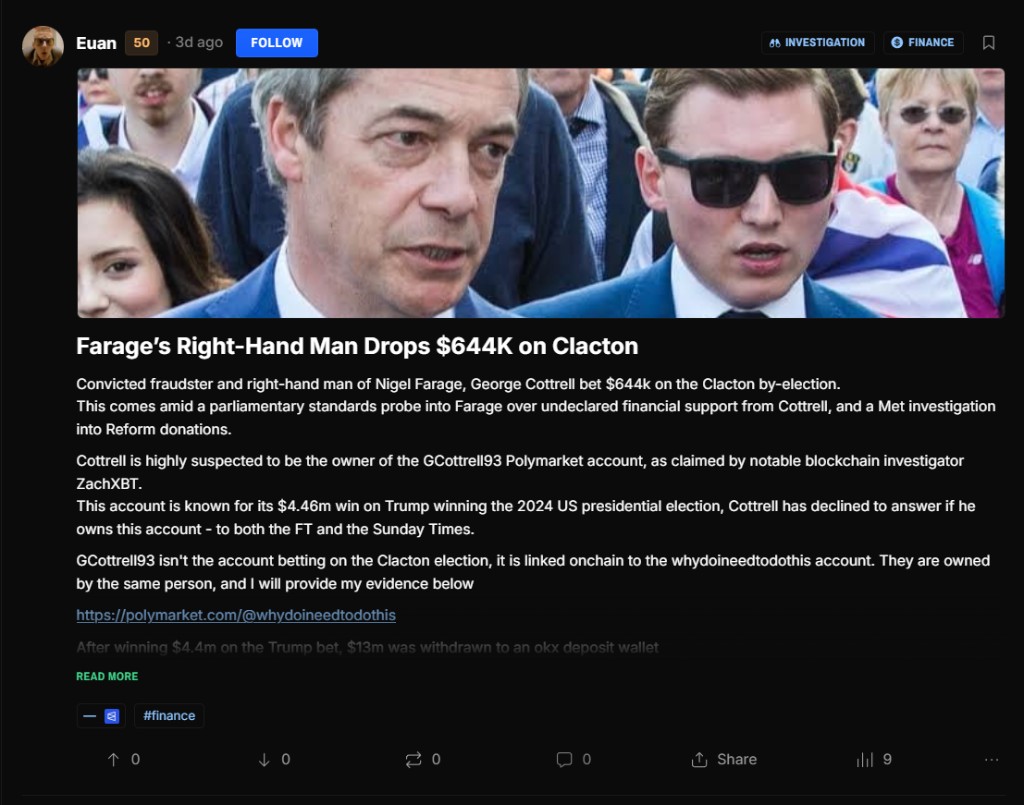Expand the article with READ MORE

pyautogui.click(x=107, y=676)
